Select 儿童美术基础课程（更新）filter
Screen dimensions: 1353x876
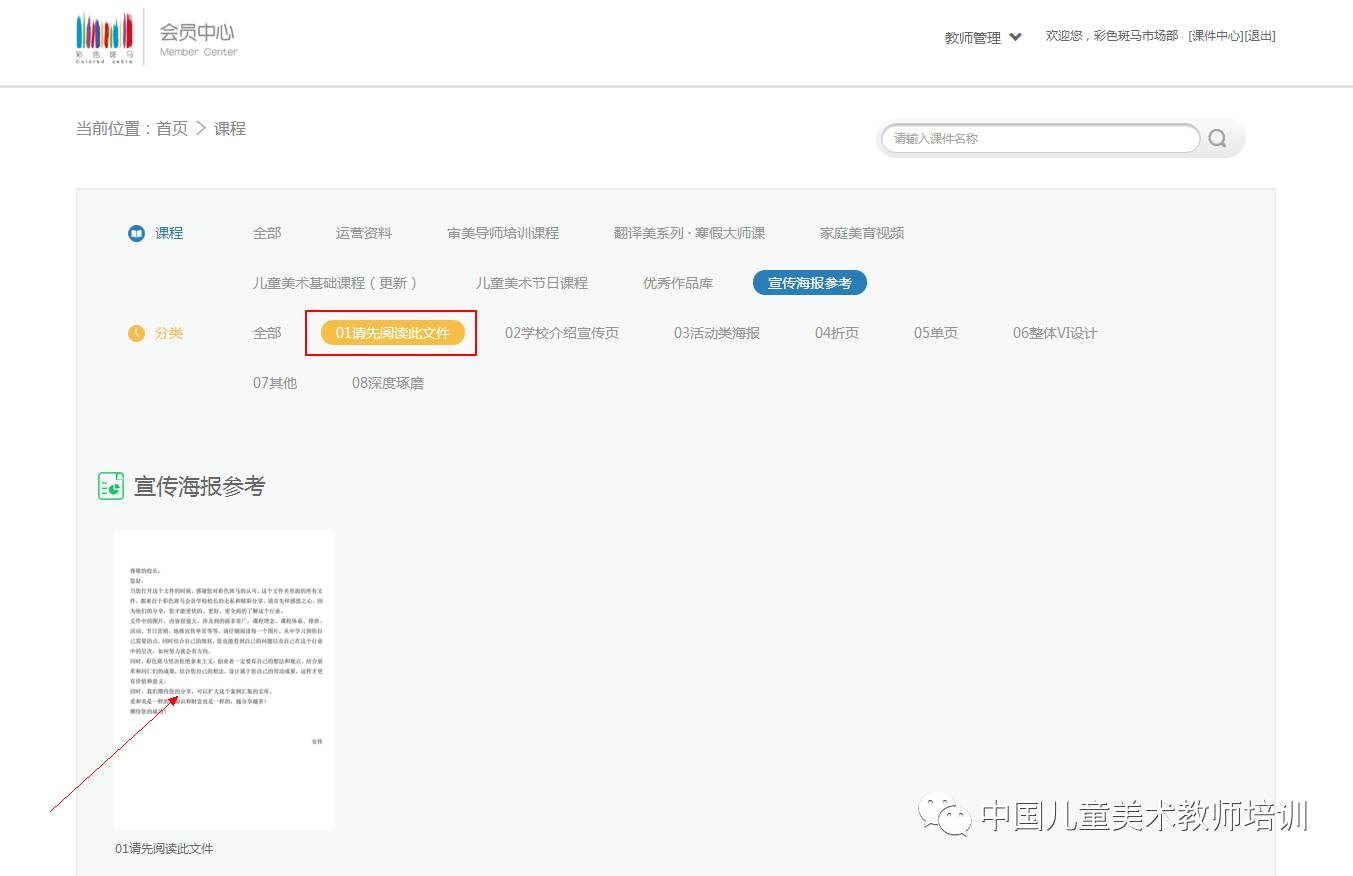[336, 283]
